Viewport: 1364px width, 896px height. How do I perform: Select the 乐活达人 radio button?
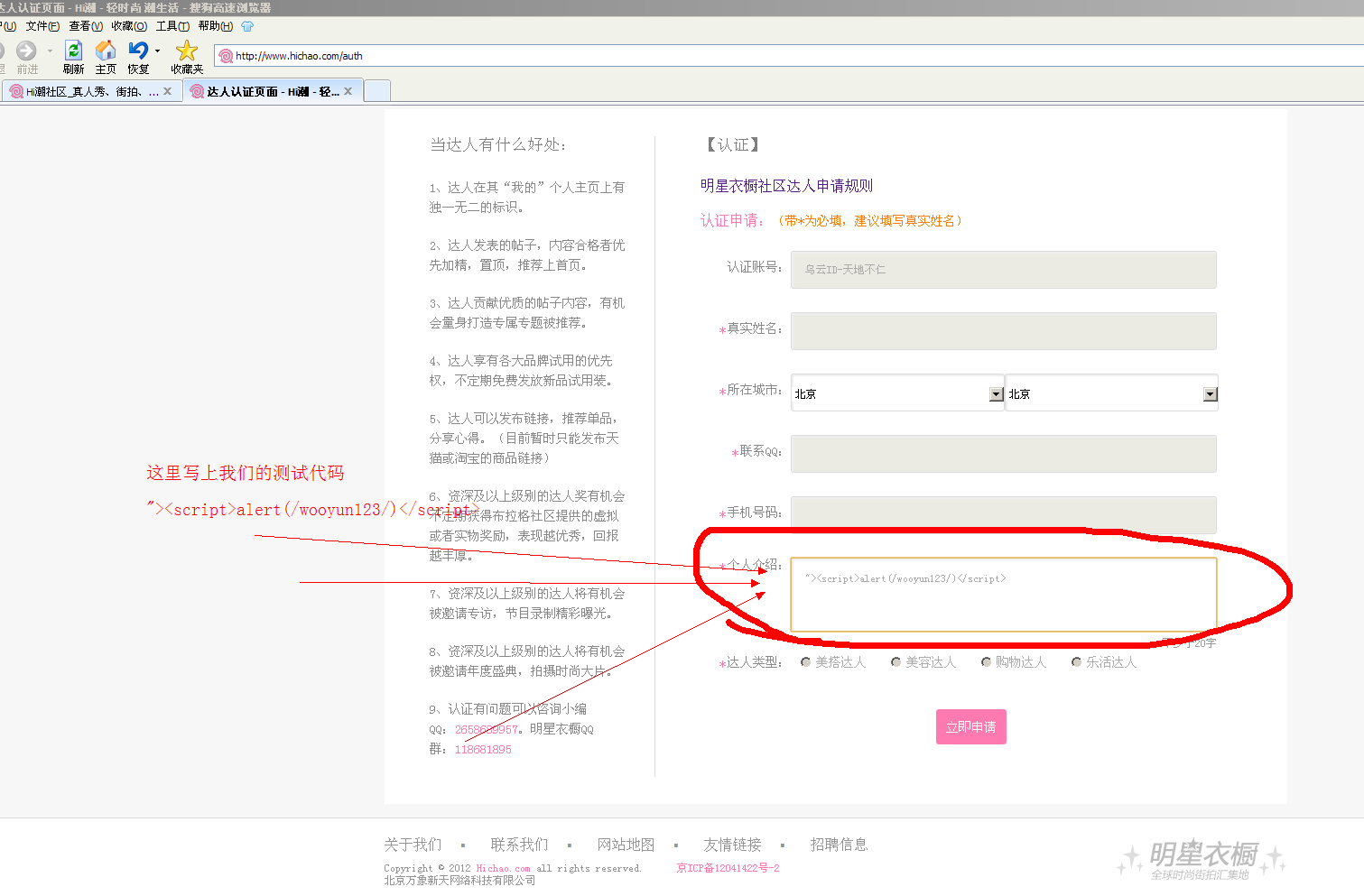tap(1076, 662)
